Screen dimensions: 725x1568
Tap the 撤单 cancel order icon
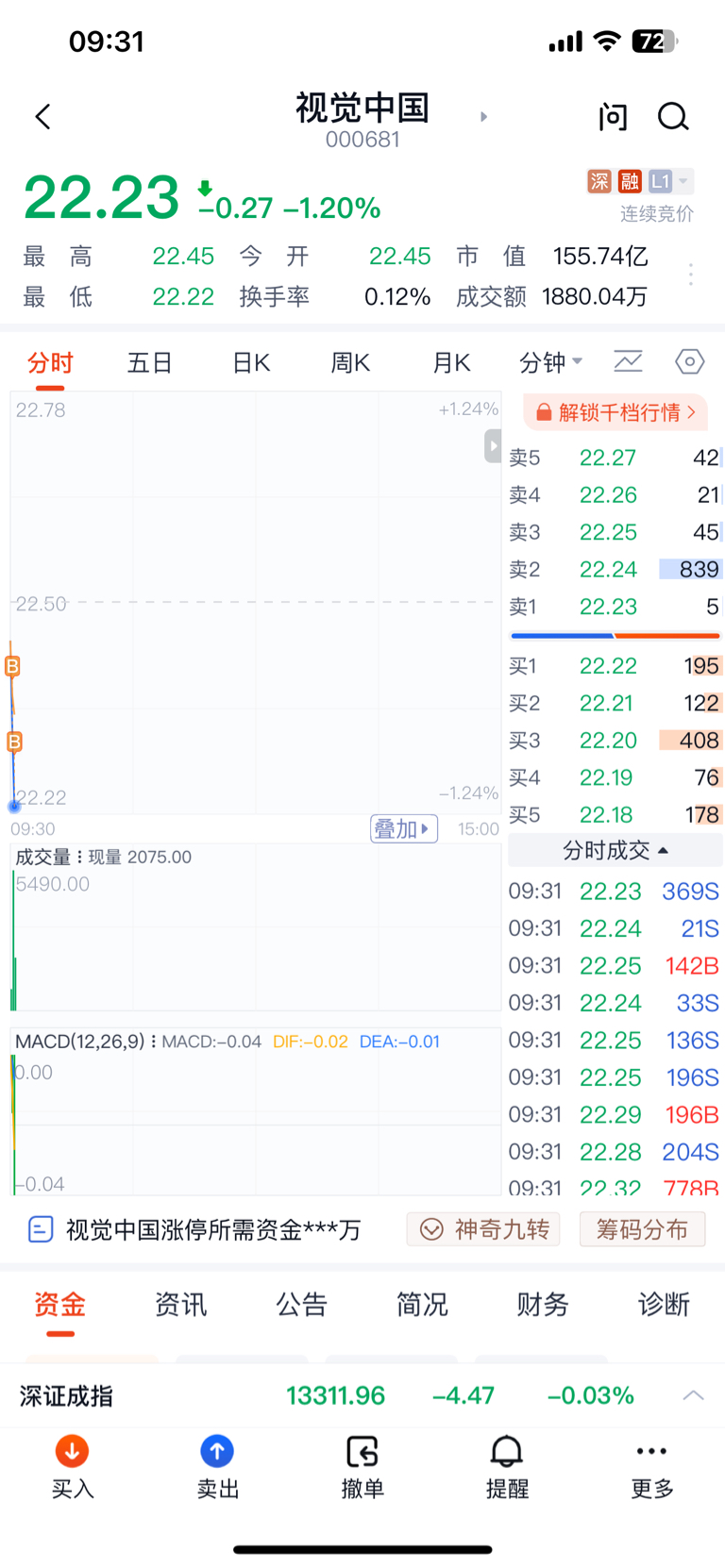click(362, 1451)
